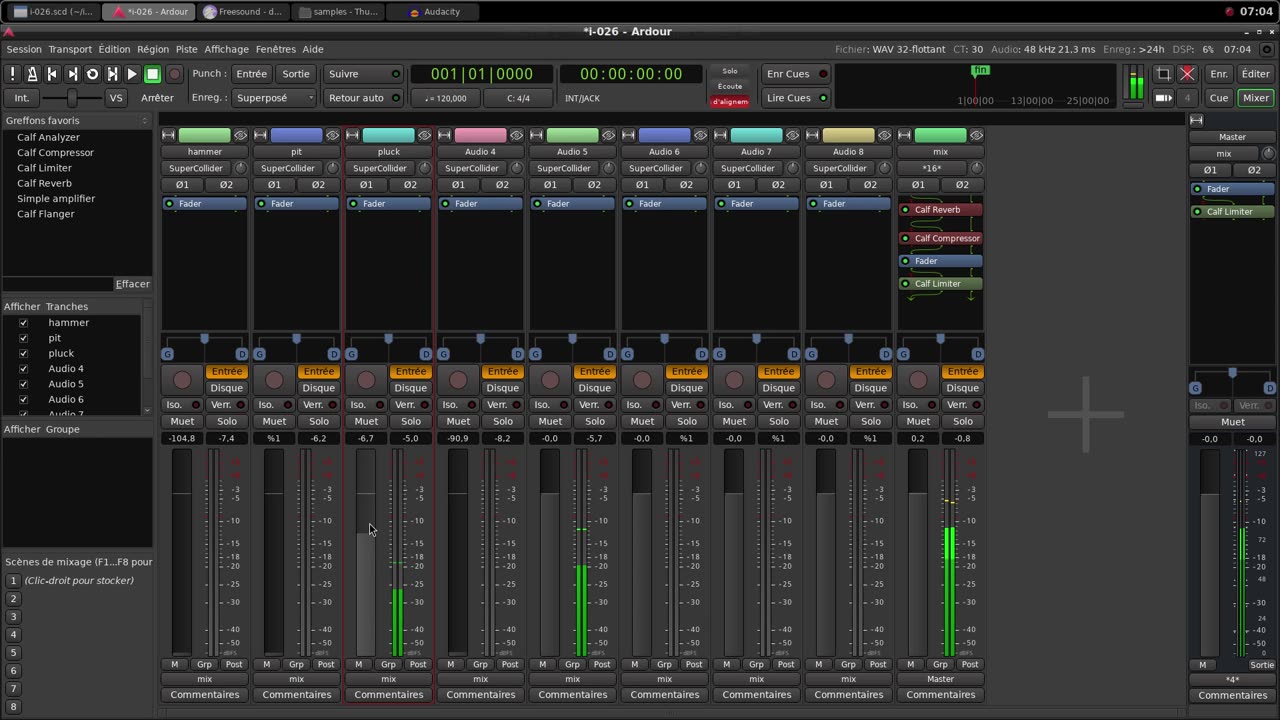Toggle the loop playback icon
1280x720 pixels.
coord(92,74)
